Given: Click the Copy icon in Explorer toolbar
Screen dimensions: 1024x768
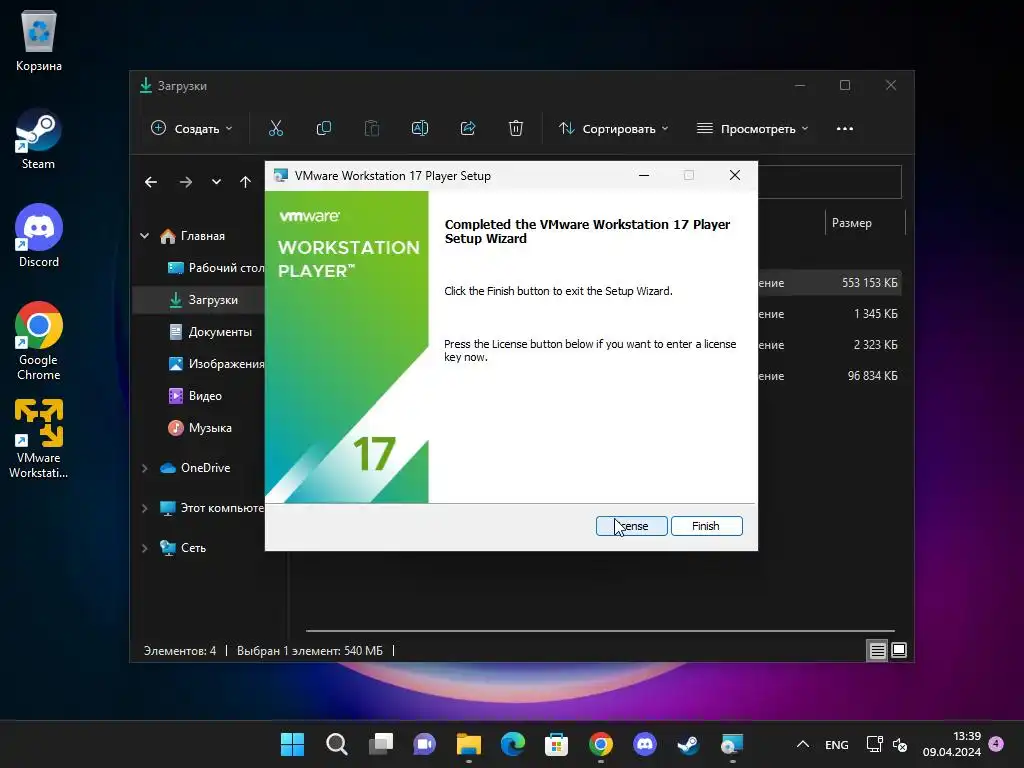Looking at the screenshot, I should pyautogui.click(x=323, y=129).
